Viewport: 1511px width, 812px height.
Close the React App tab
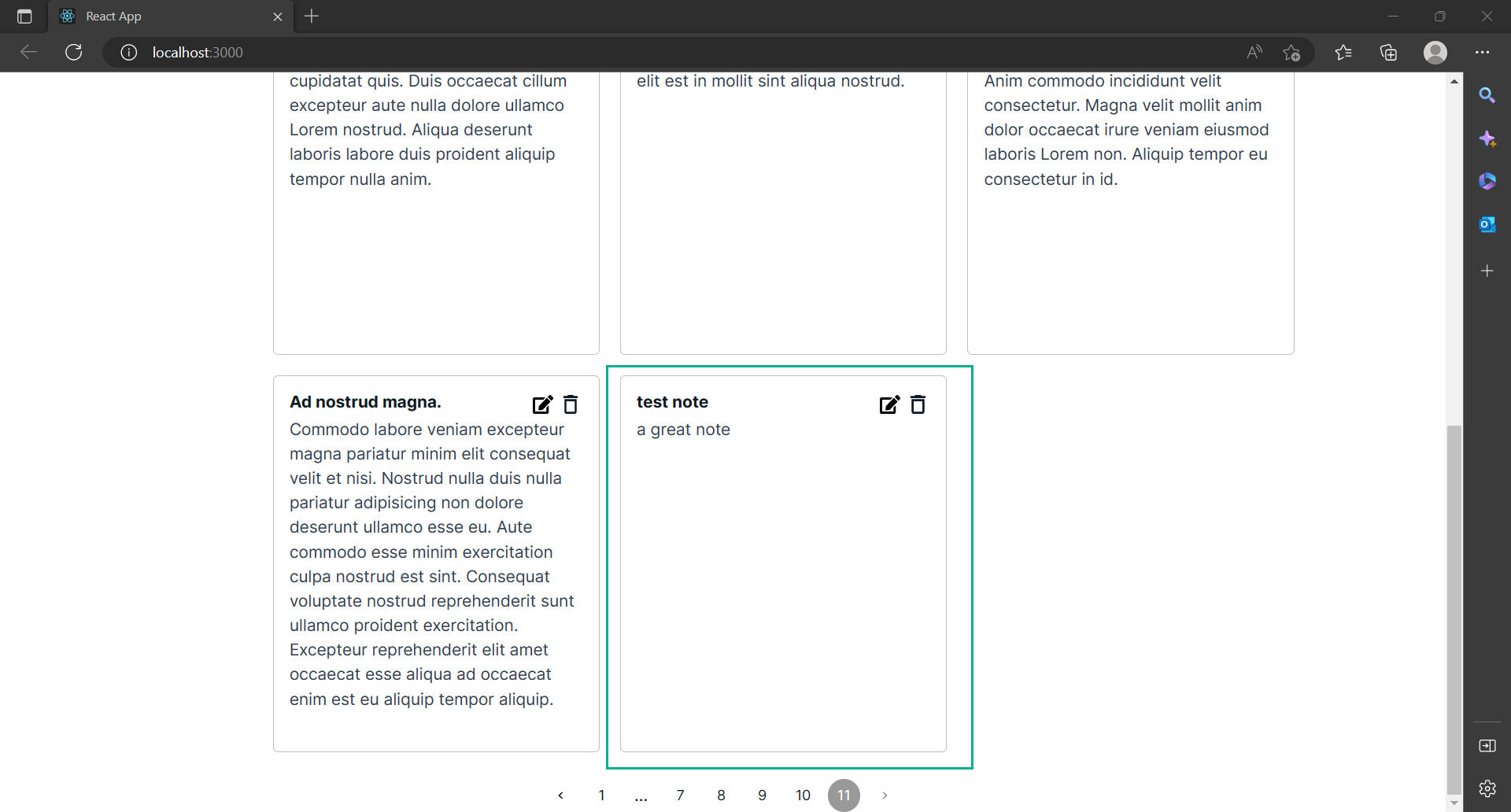278,17
